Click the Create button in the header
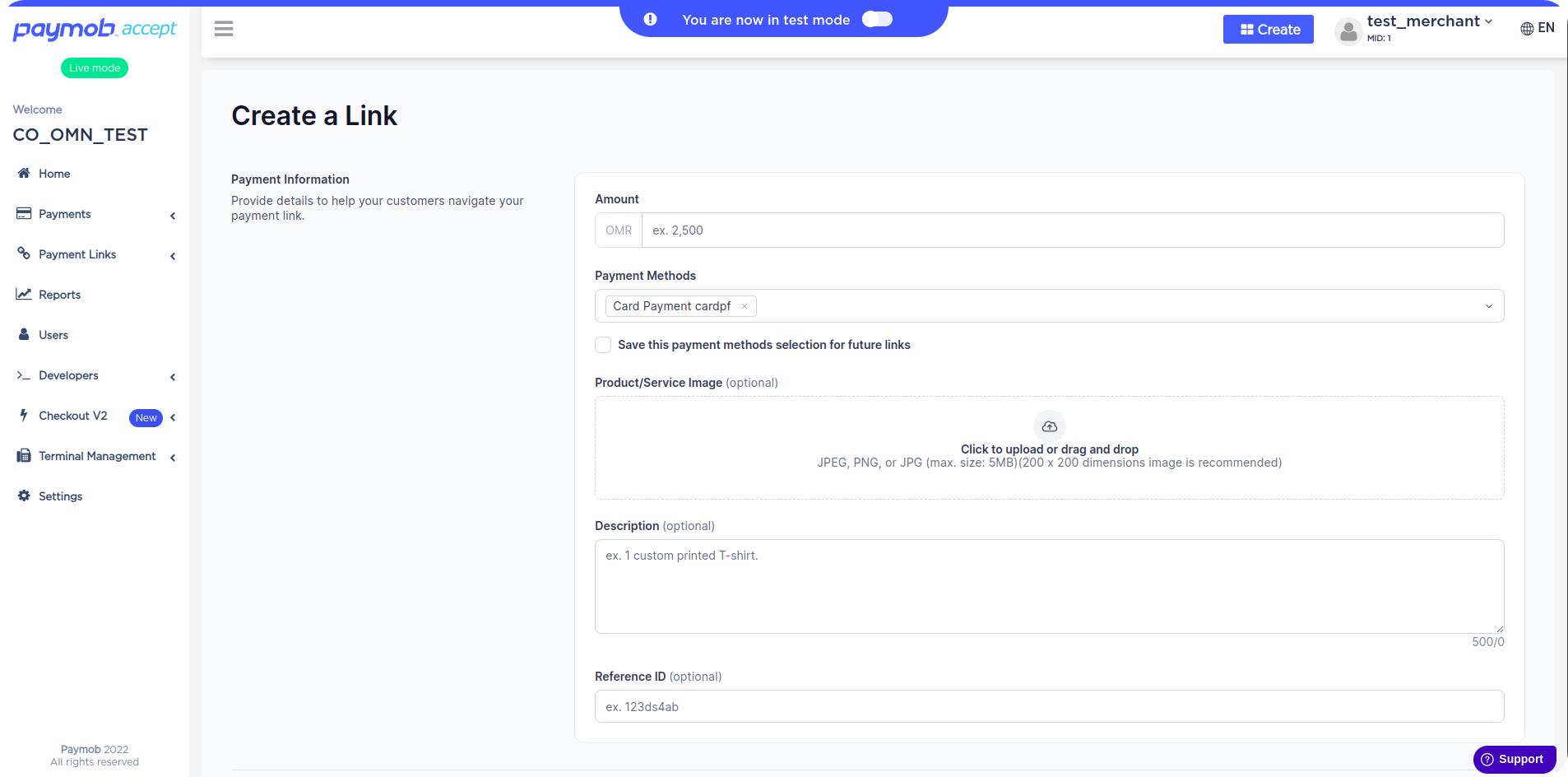 click(1268, 29)
